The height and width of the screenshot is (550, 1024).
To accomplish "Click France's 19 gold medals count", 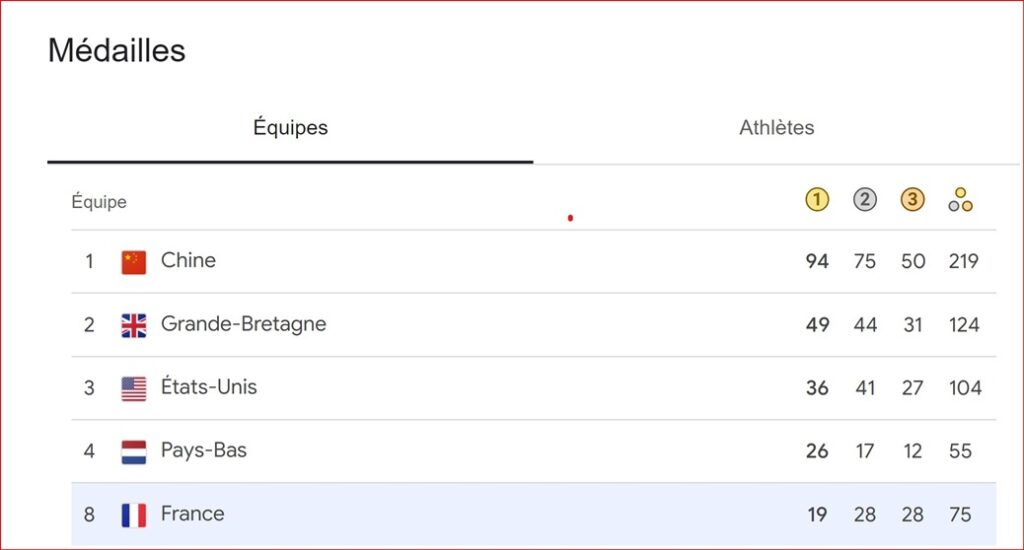I will pos(817,515).
